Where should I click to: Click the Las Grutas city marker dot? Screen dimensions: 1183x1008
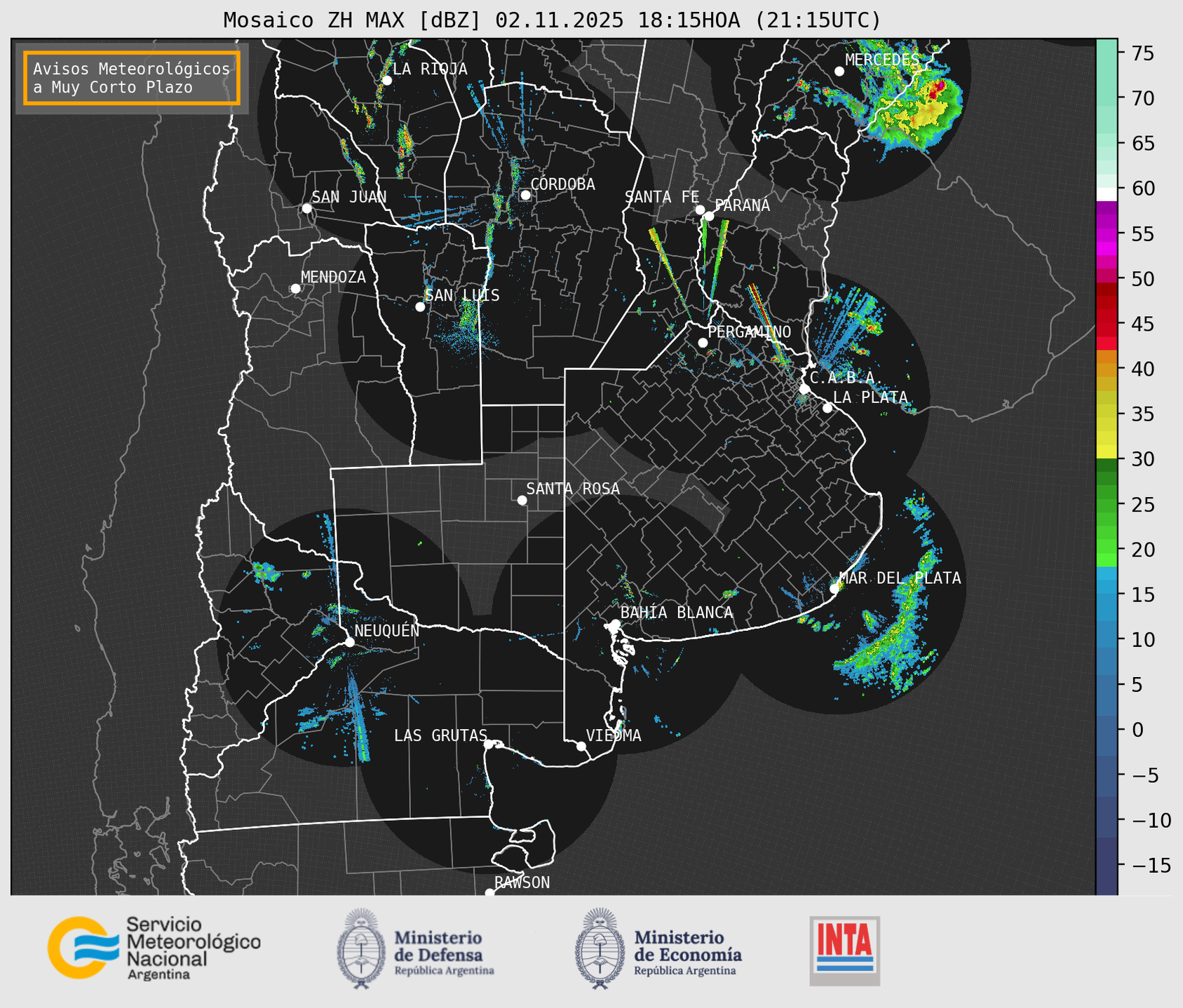coord(489,744)
